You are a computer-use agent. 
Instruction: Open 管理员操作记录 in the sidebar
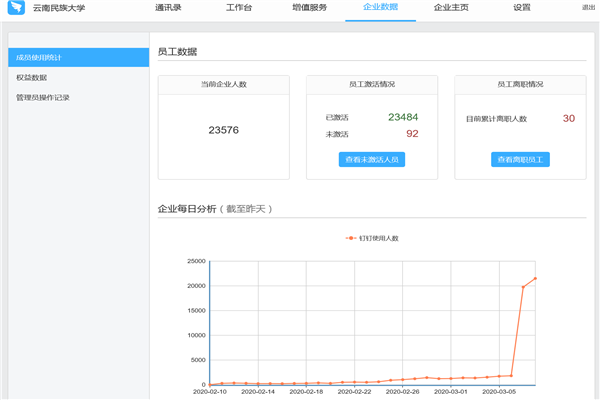[42, 98]
